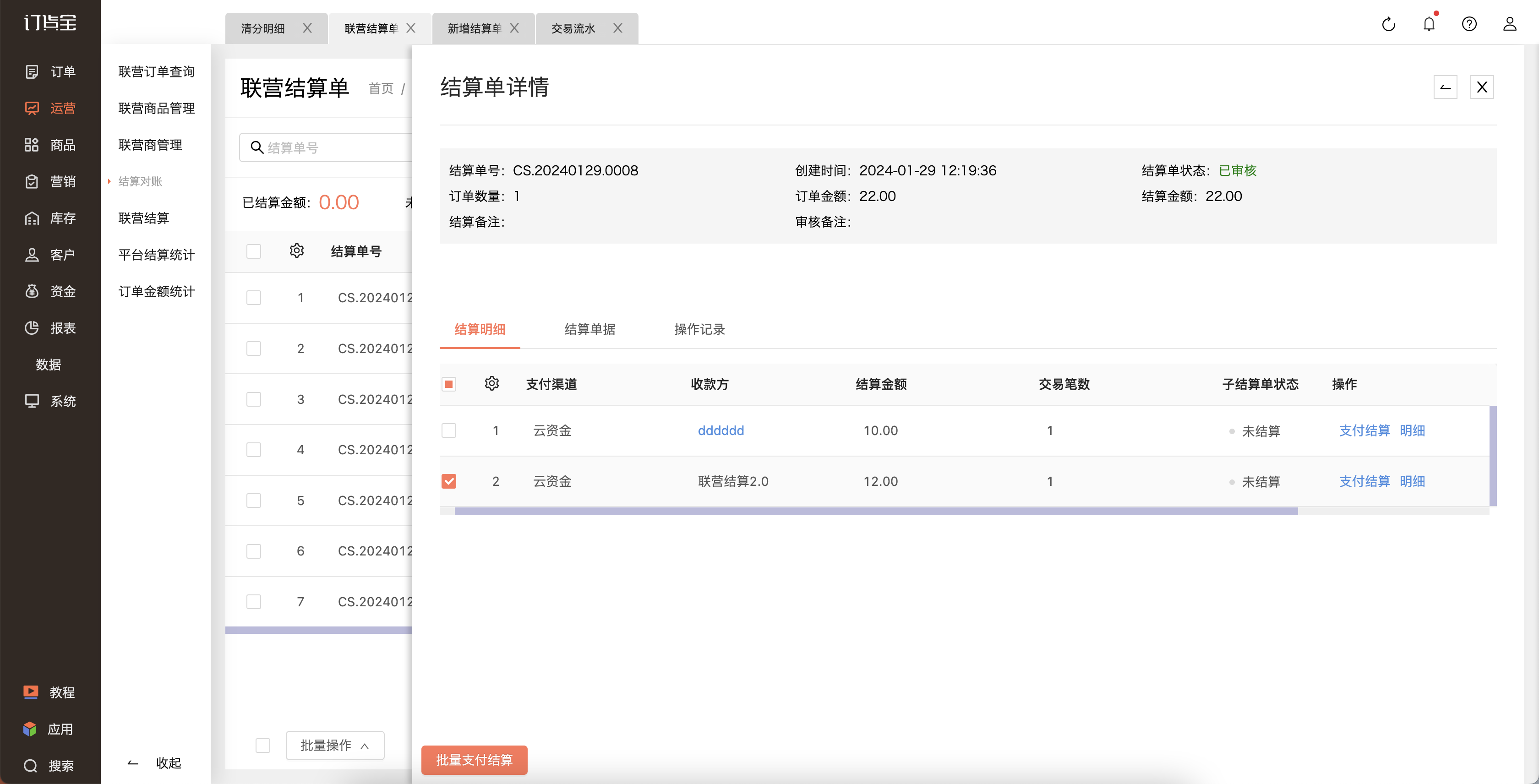Open the 订单 sidebar module
Viewport: 1539px width, 784px height.
[x=50, y=71]
